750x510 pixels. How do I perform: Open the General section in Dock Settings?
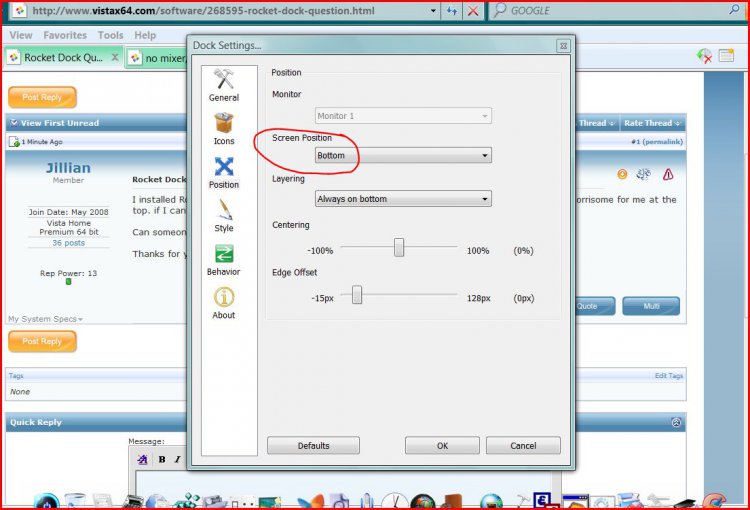point(223,85)
